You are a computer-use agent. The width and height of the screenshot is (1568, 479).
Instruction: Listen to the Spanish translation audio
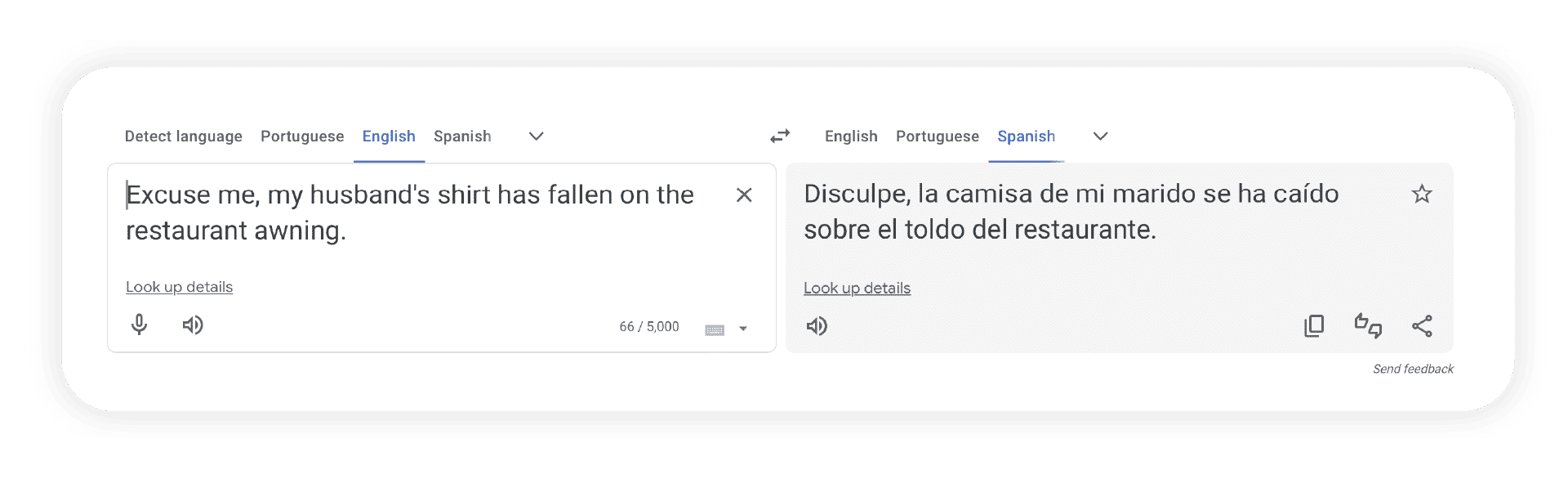(817, 327)
